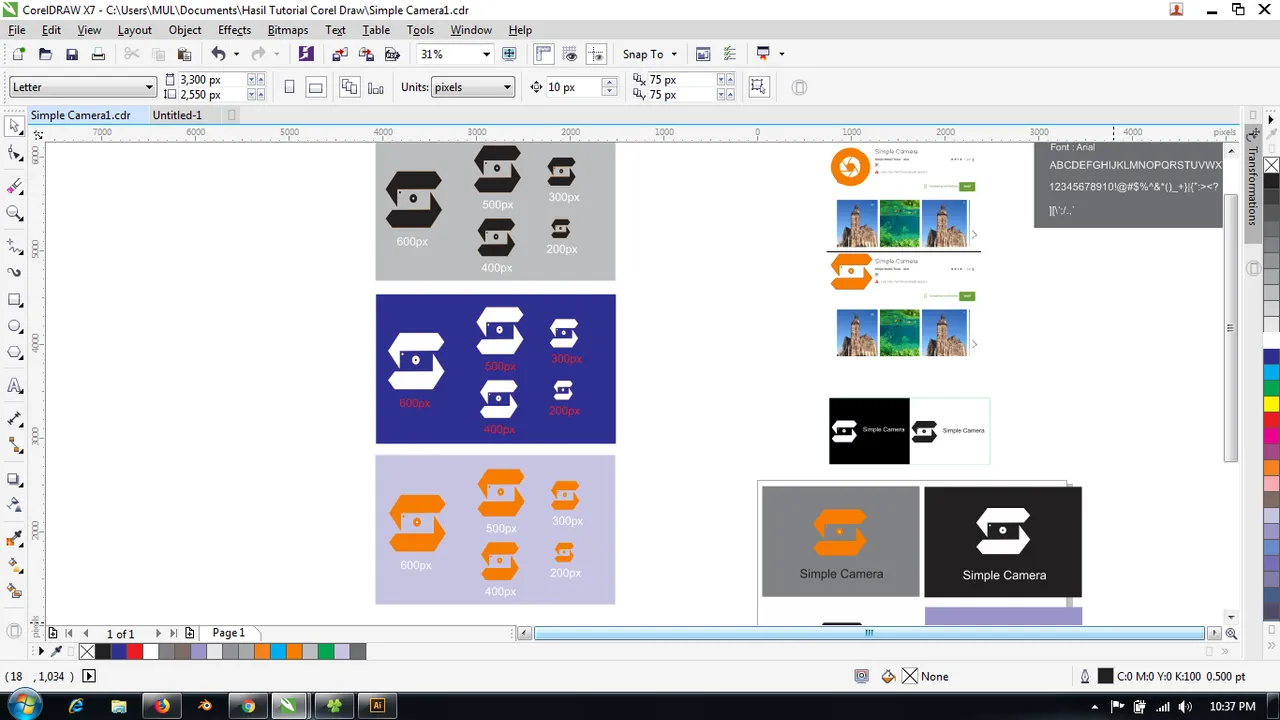The height and width of the screenshot is (720, 1280).
Task: Pick the red document palette swatch
Action: point(134,651)
